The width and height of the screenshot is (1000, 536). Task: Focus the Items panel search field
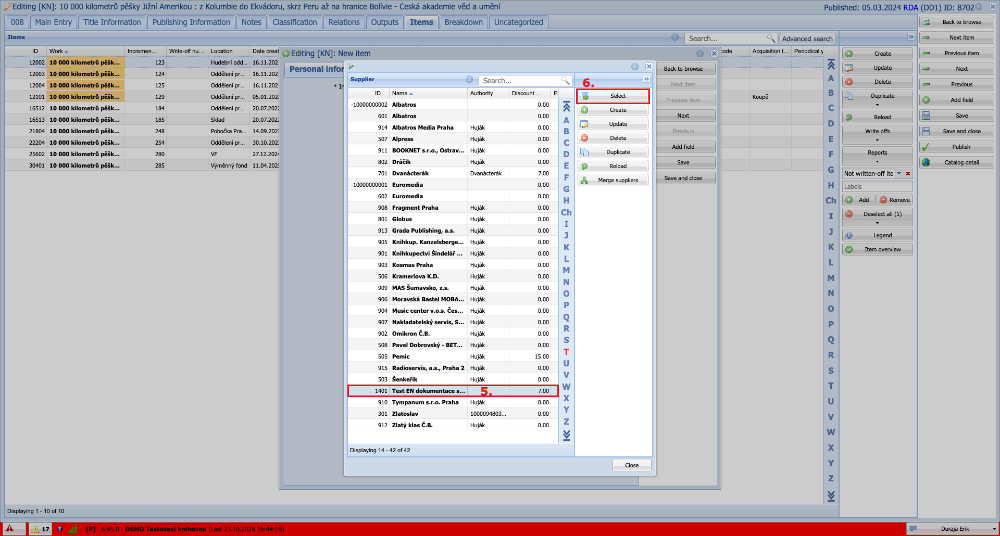(x=726, y=38)
